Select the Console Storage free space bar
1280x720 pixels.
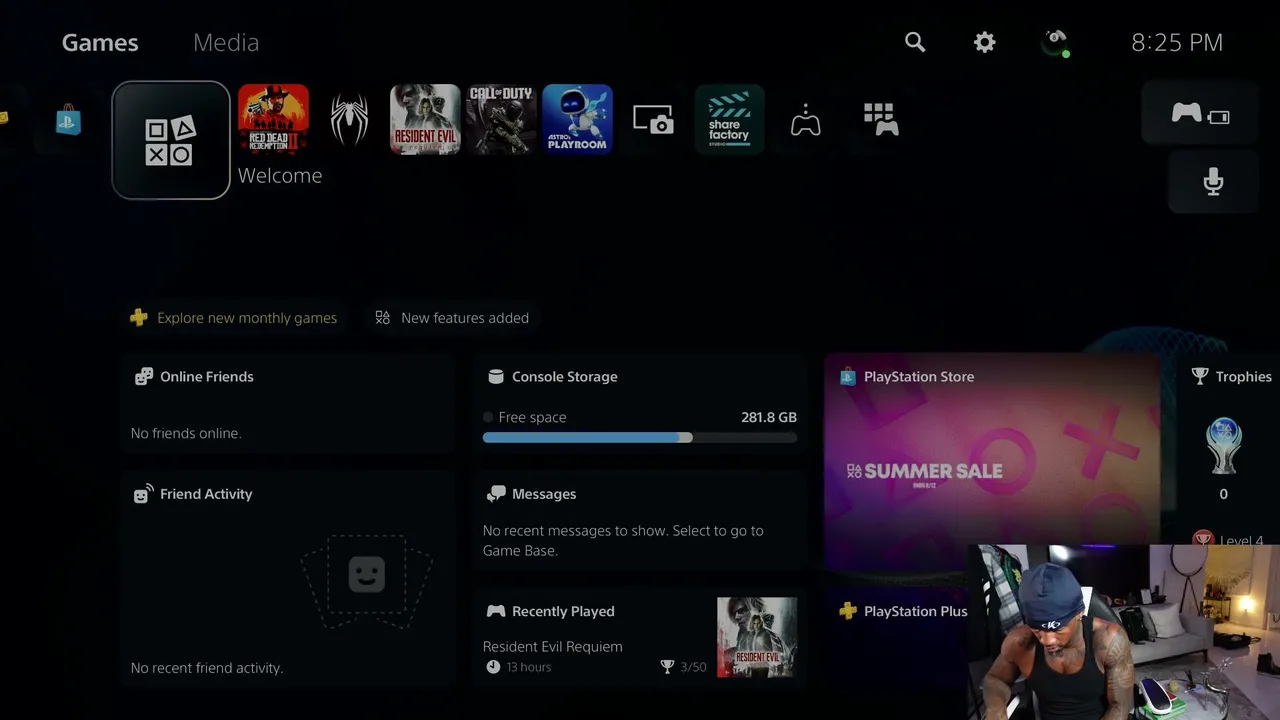[640, 437]
